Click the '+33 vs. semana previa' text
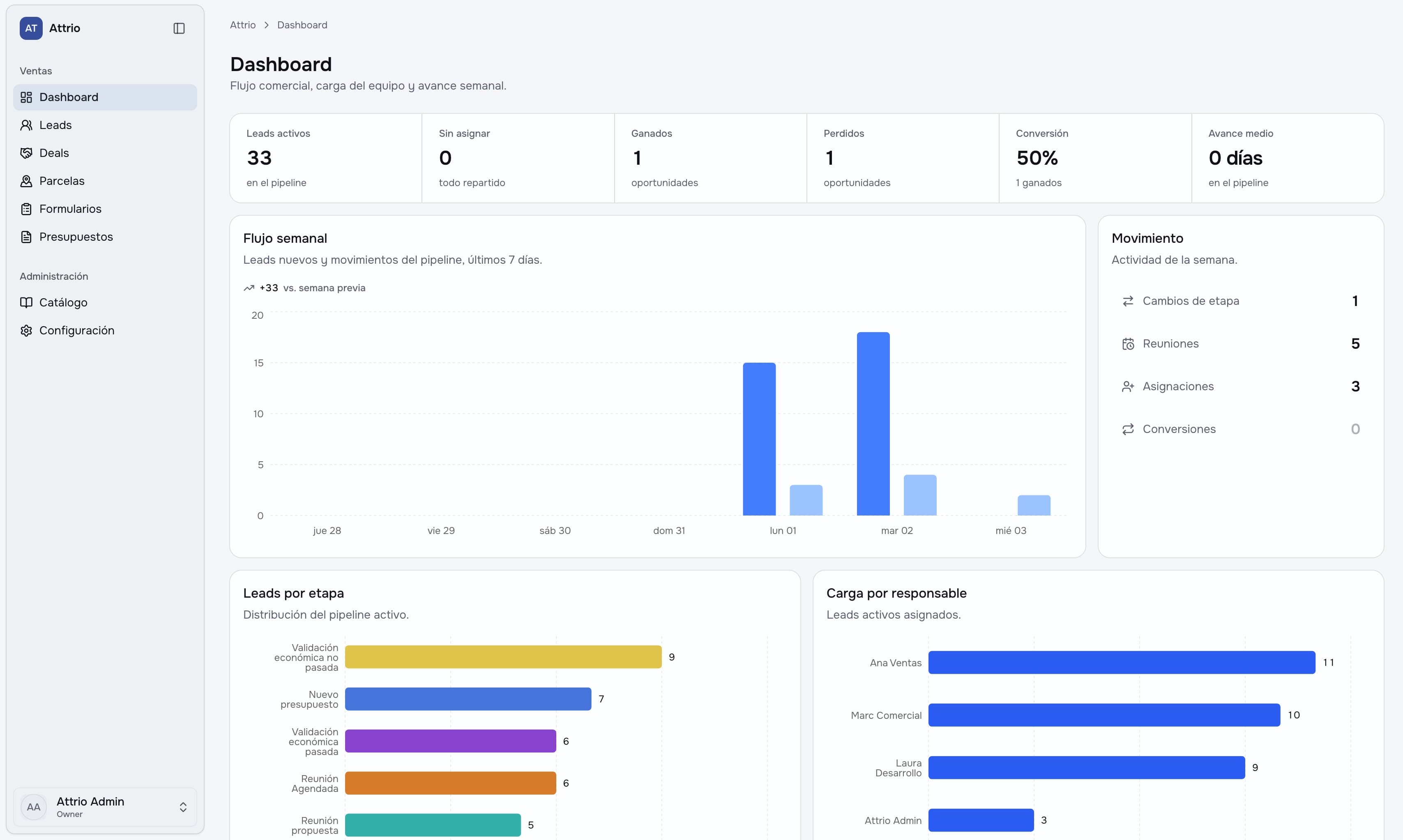Screen dimensions: 1403x840 point(312,288)
